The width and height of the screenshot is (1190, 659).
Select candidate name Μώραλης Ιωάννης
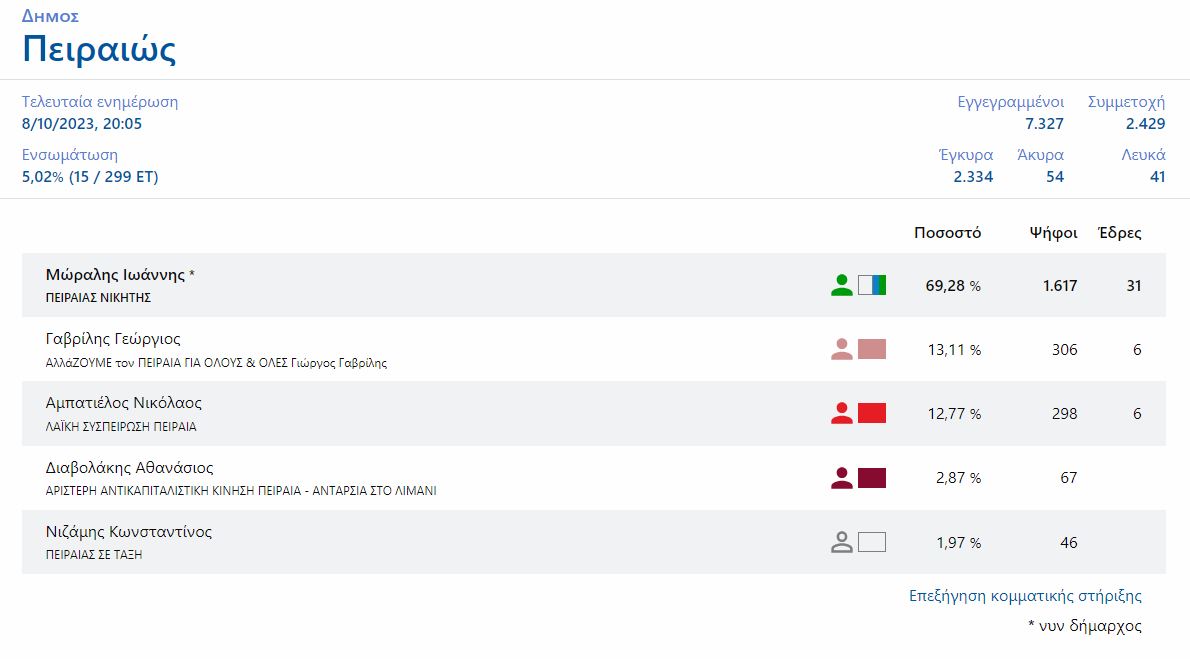click(116, 274)
